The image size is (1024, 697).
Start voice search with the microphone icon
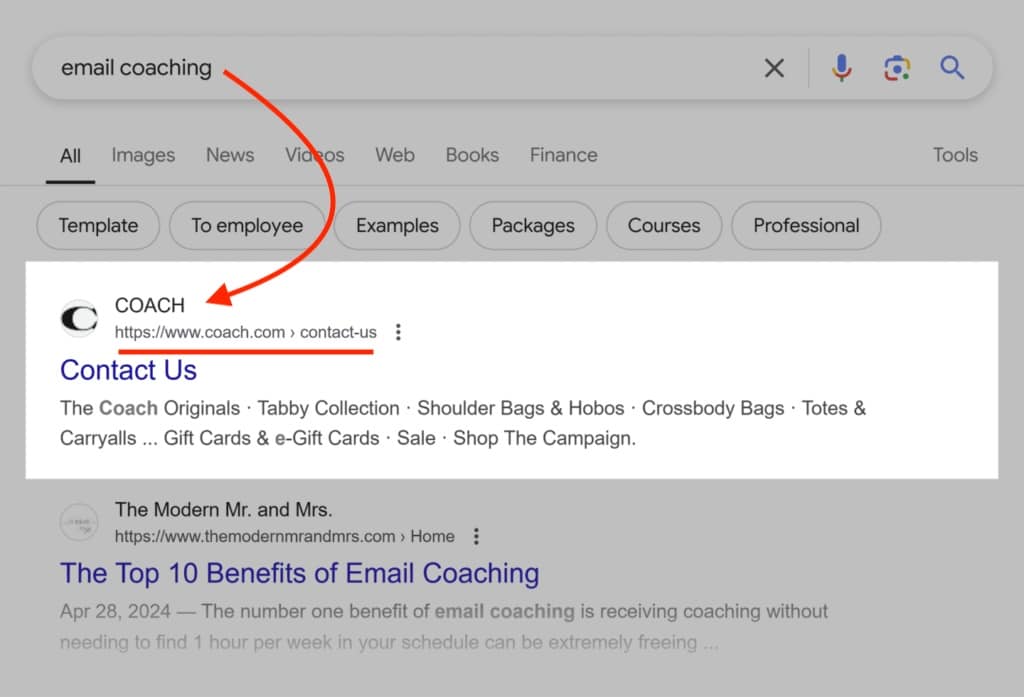[841, 68]
